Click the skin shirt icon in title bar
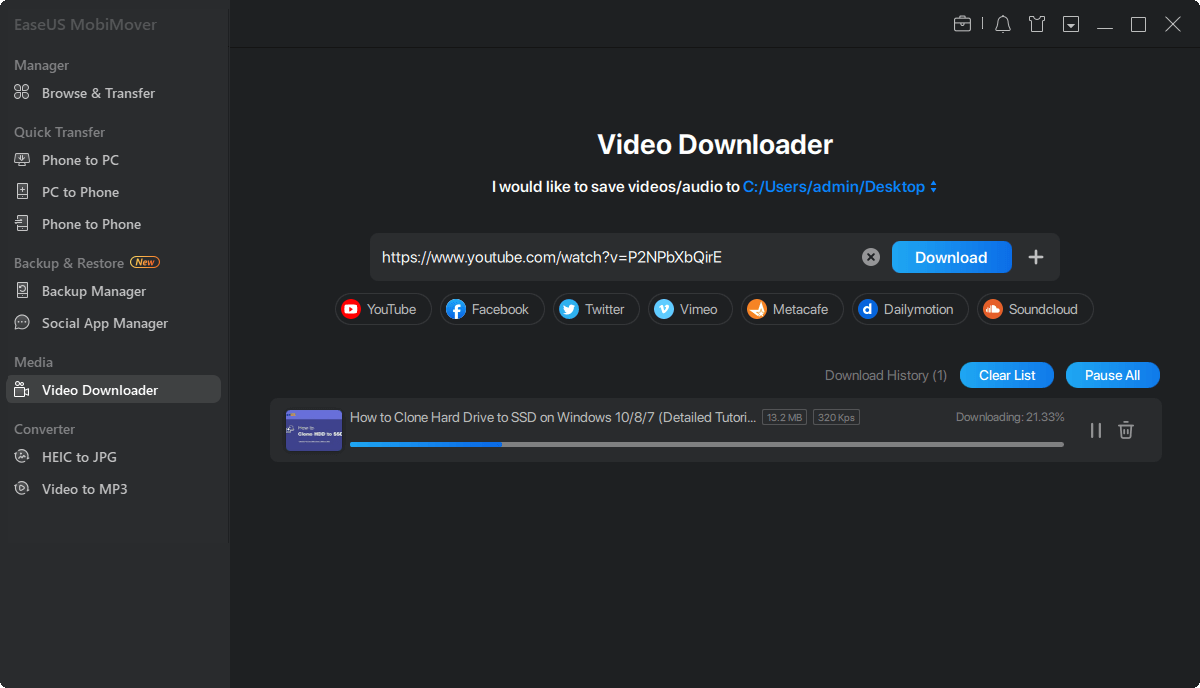1200x688 pixels. 1037,24
